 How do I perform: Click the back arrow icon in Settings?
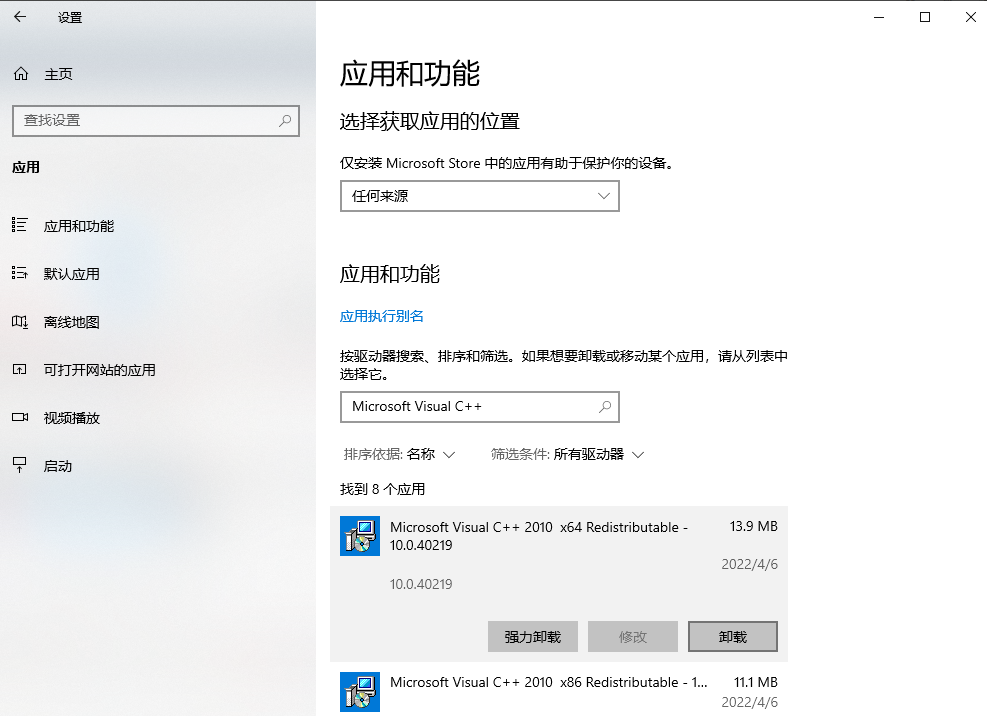coord(20,17)
